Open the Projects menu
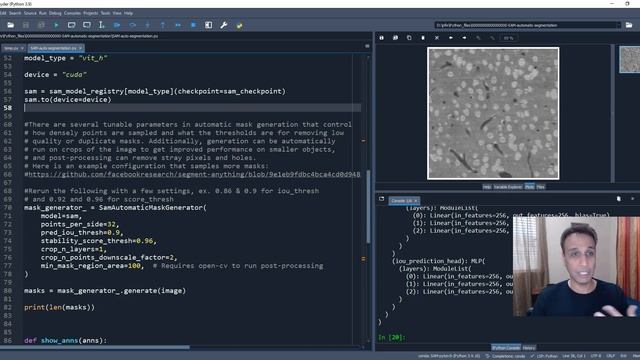 coord(90,13)
